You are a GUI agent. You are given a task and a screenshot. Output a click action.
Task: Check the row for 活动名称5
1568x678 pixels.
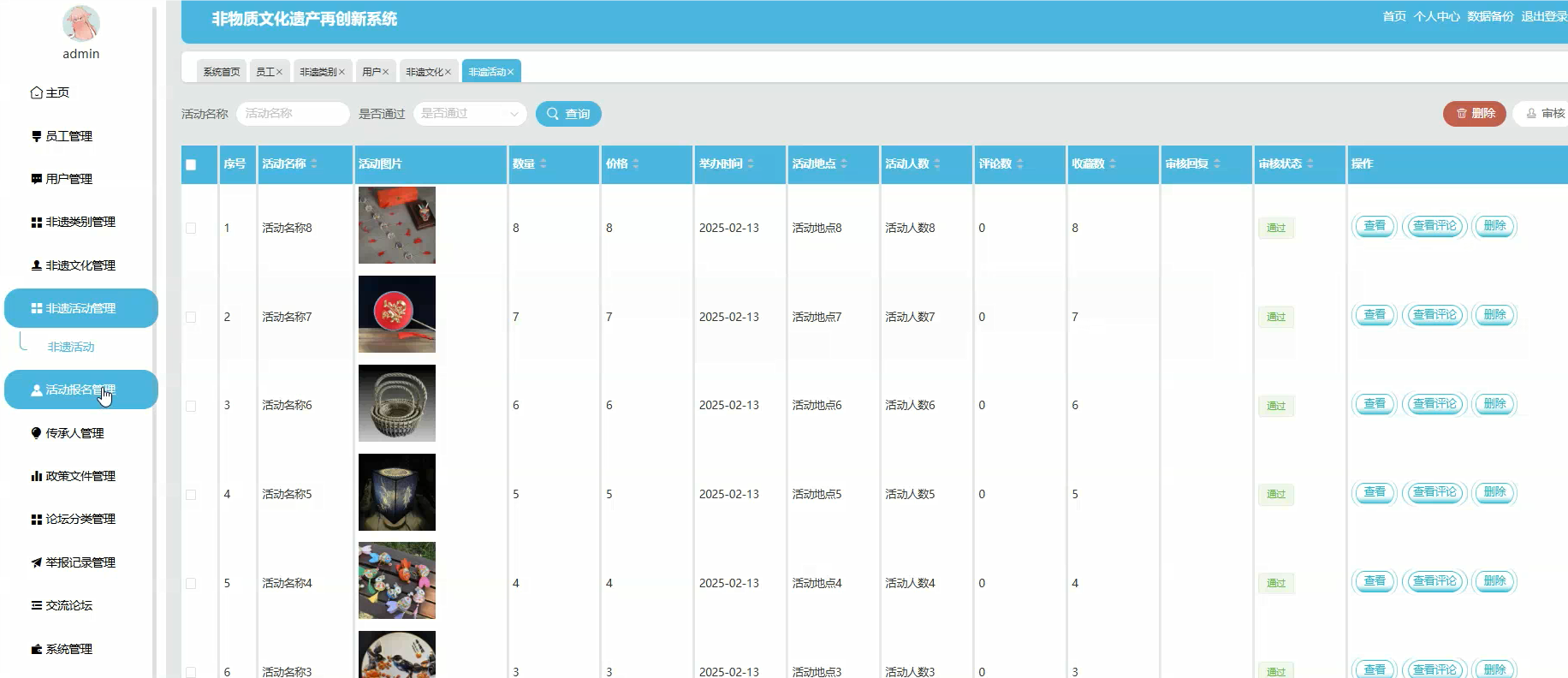[x=191, y=495]
